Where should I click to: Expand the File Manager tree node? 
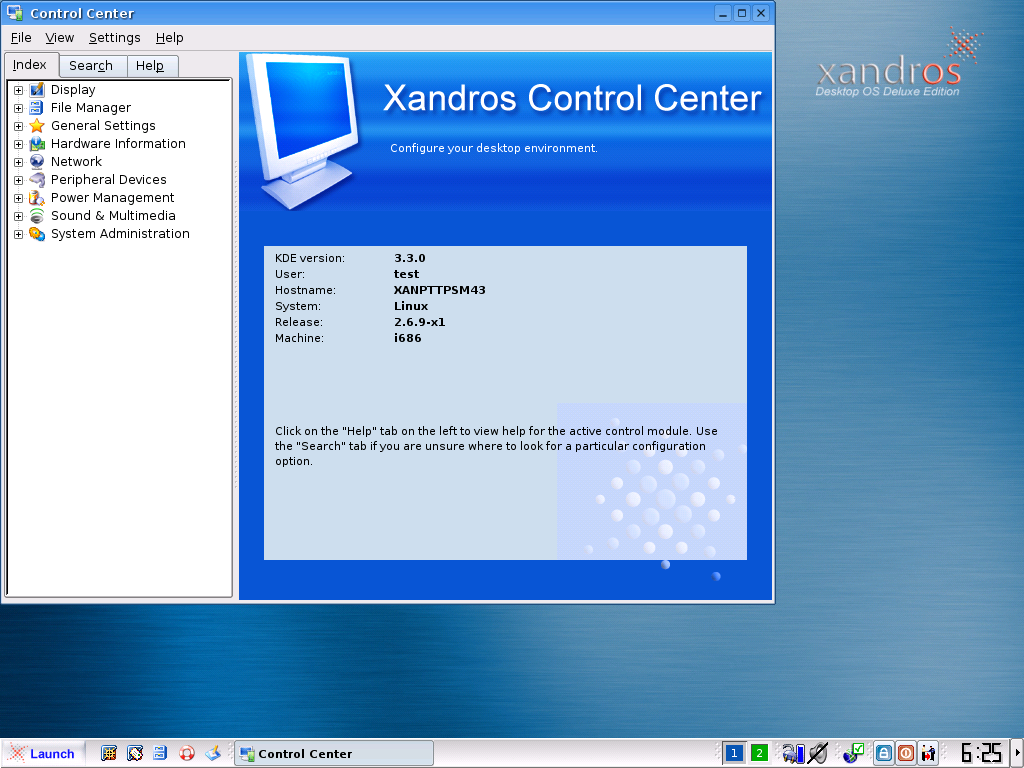tap(18, 108)
